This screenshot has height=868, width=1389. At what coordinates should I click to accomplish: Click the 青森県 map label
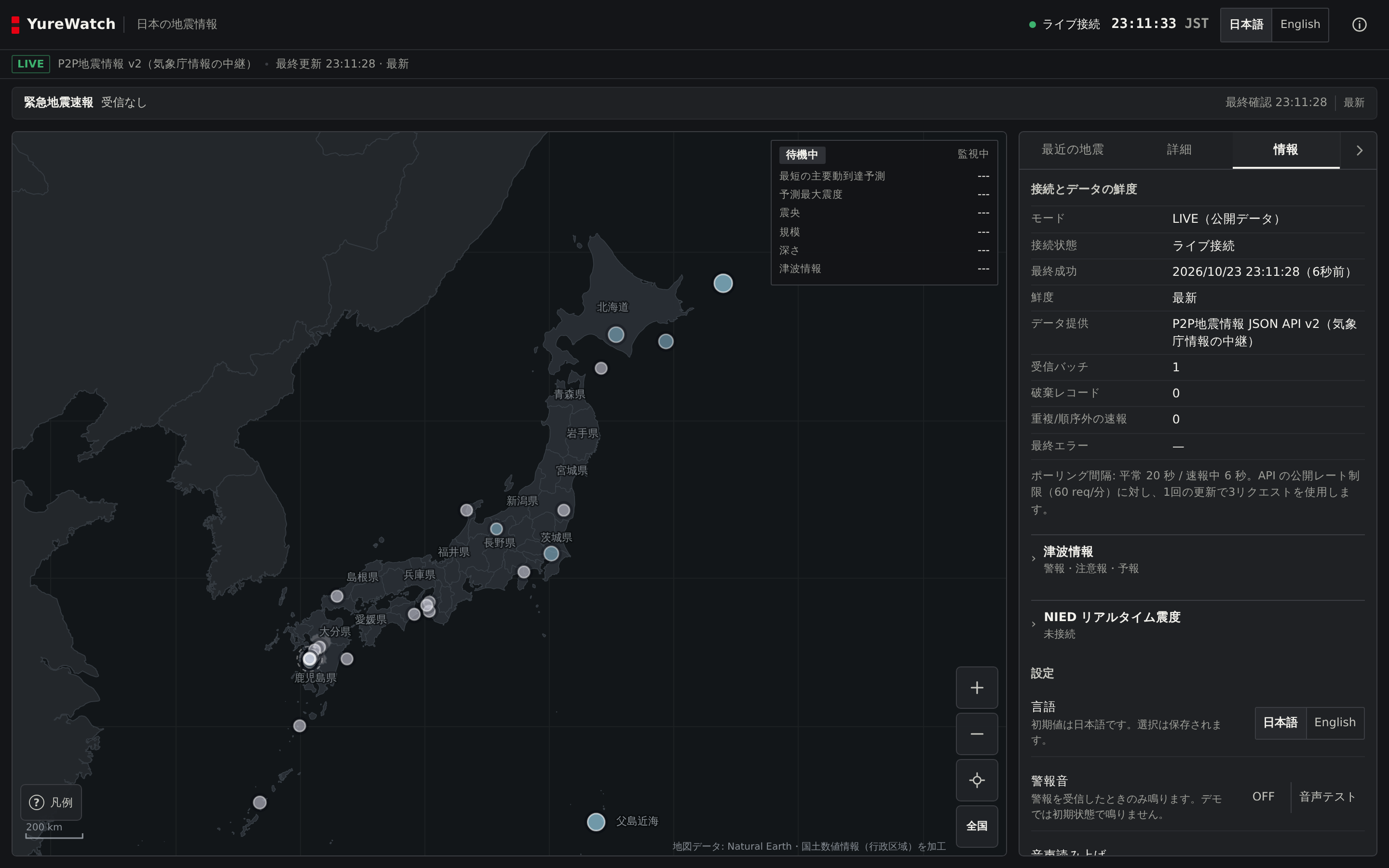pos(570,394)
